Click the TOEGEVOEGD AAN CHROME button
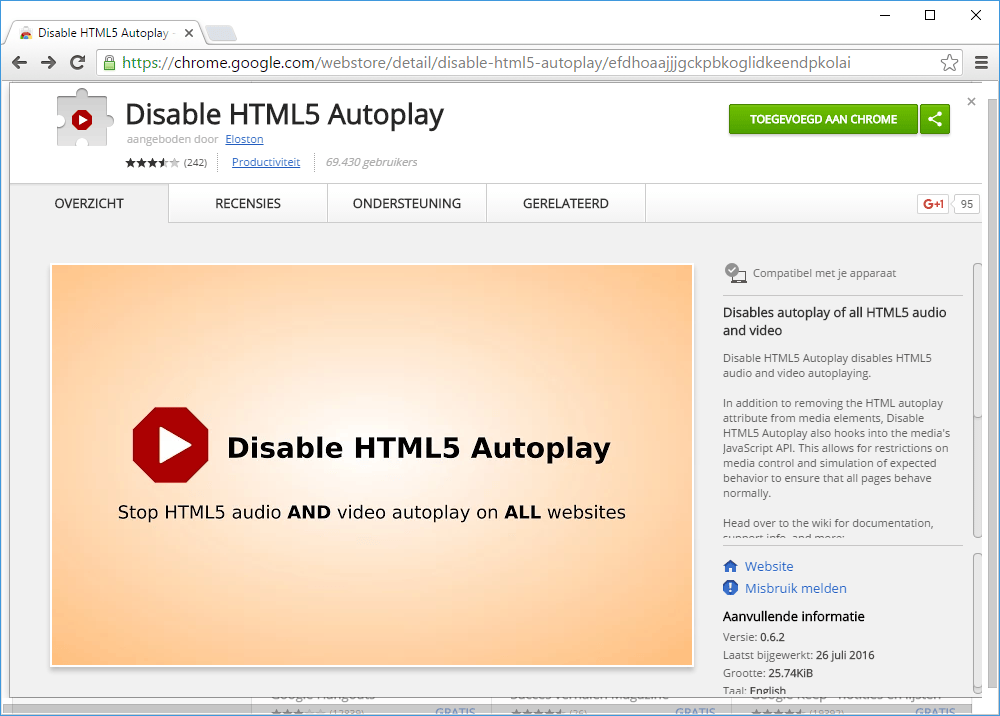Image resolution: width=1000 pixels, height=716 pixels. click(x=823, y=119)
